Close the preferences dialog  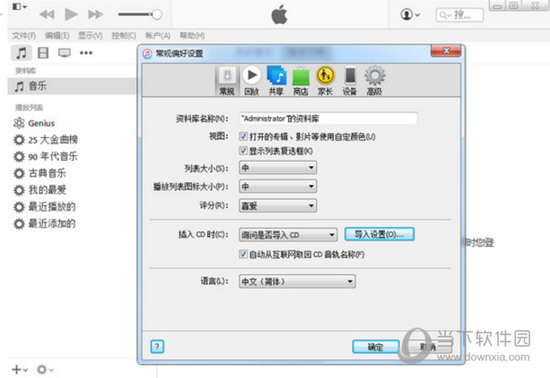[445, 51]
